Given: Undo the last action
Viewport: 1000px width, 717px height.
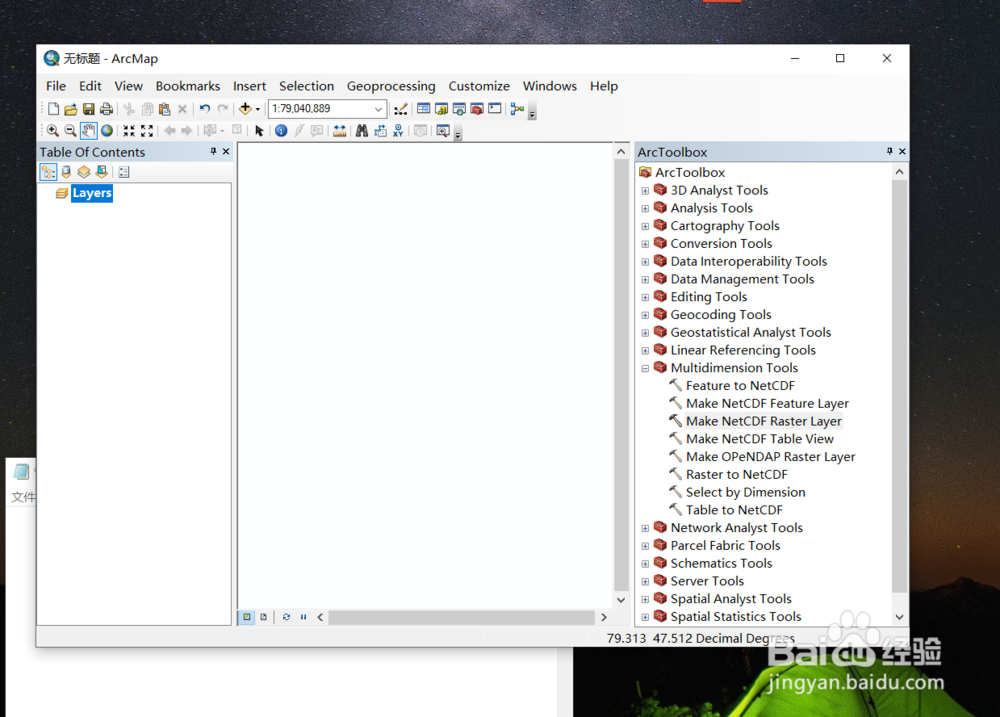Looking at the screenshot, I should (205, 109).
